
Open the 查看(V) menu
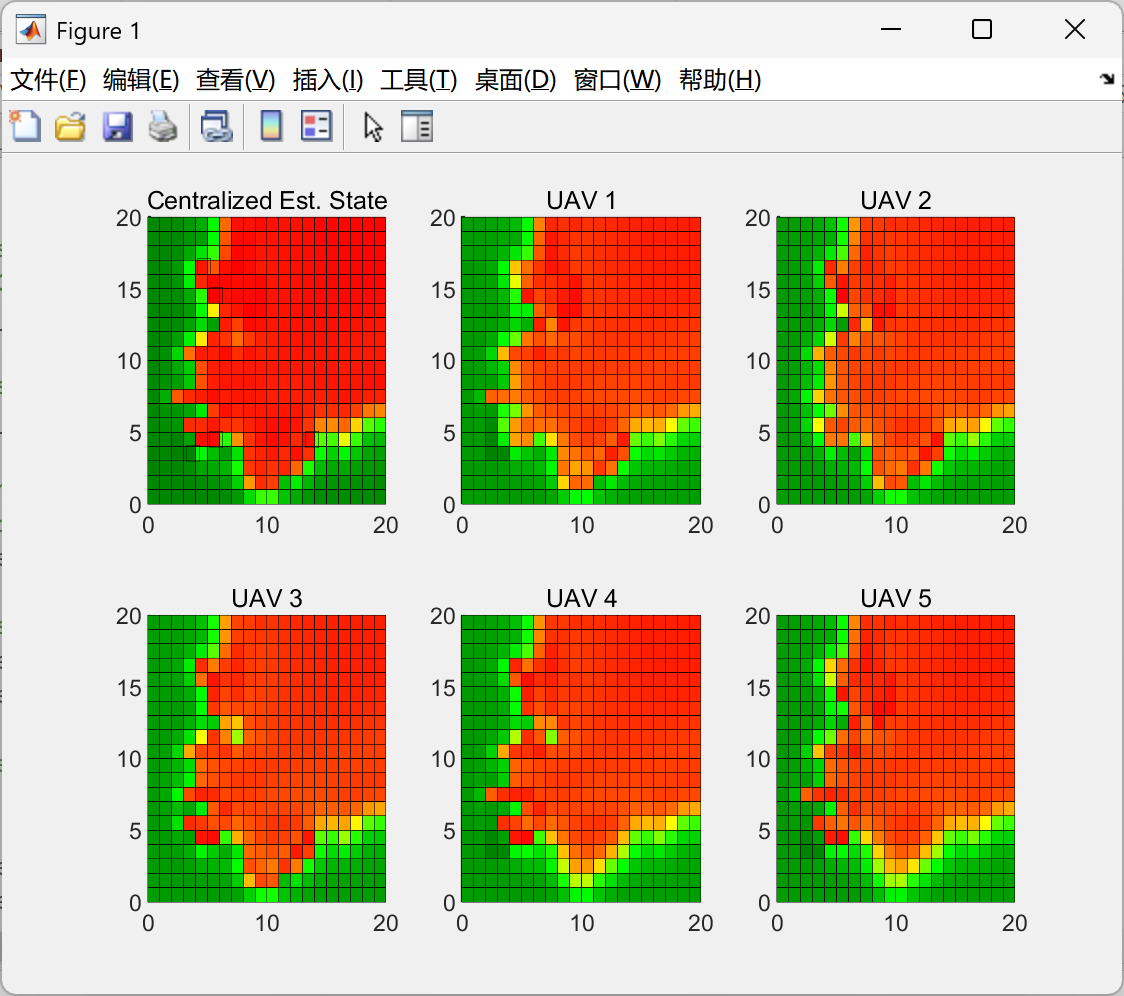pos(235,80)
